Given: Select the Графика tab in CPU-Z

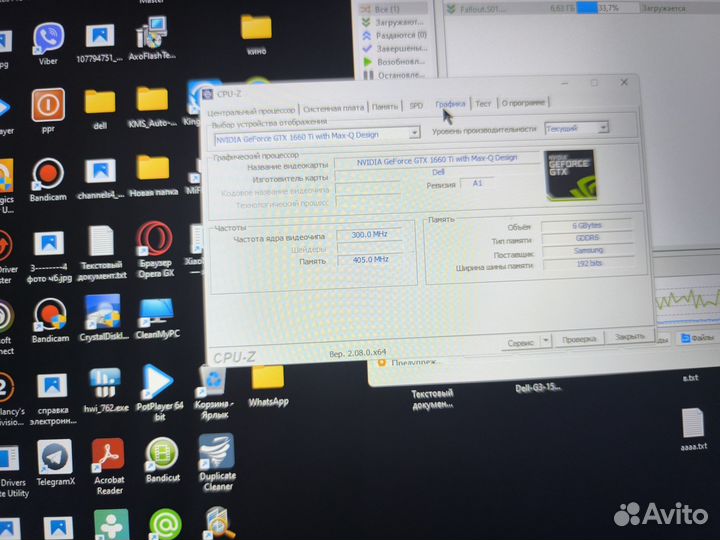Looking at the screenshot, I should tap(450, 104).
